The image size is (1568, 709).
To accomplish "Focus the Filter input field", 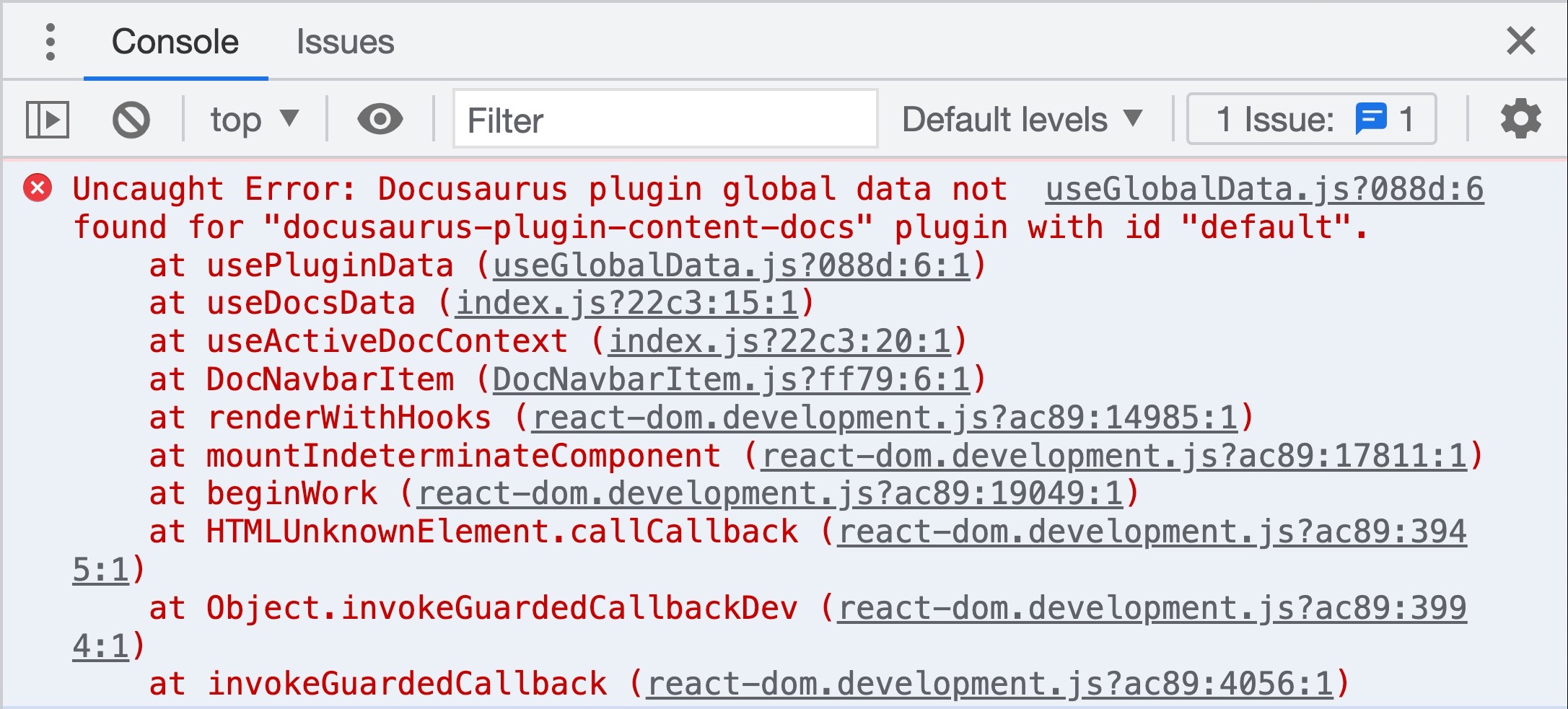I will pyautogui.click(x=664, y=120).
